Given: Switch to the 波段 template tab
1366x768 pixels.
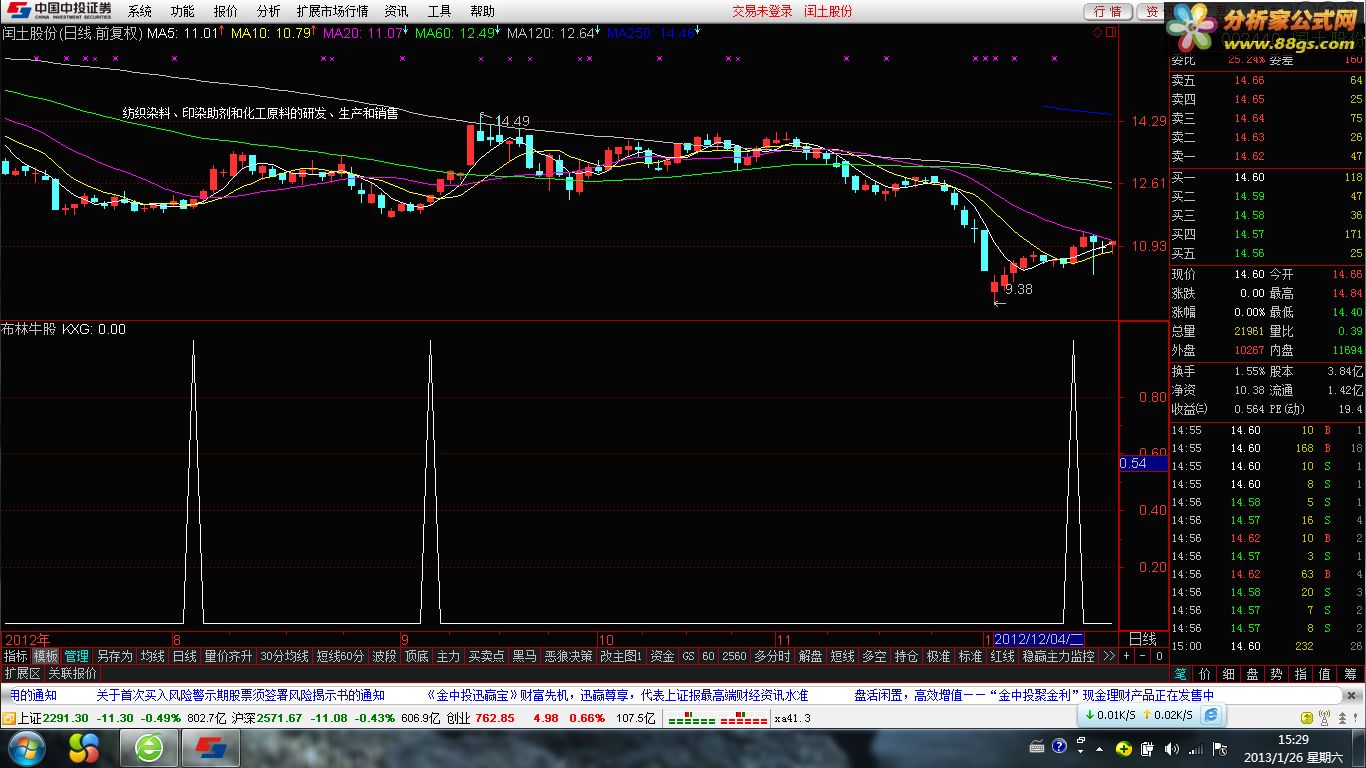Looking at the screenshot, I should click(384, 656).
